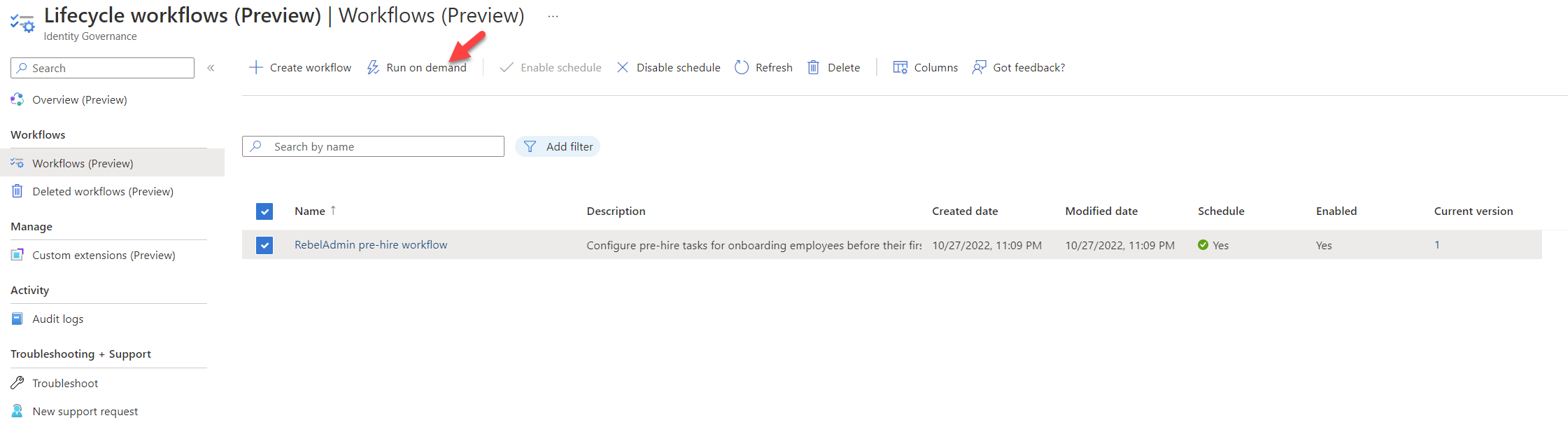Focus the sidebar Search box
This screenshot has height=446, width=1568.
(x=102, y=68)
